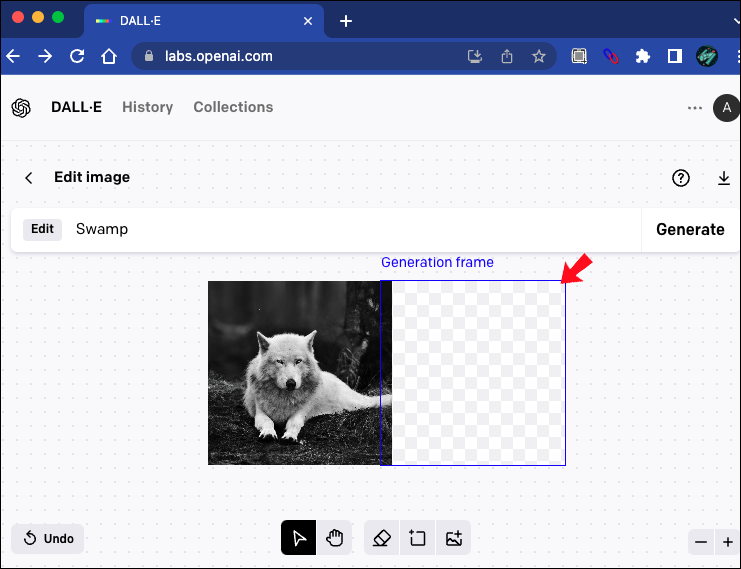Open the History tab
This screenshot has width=741, height=569.
pyautogui.click(x=147, y=107)
